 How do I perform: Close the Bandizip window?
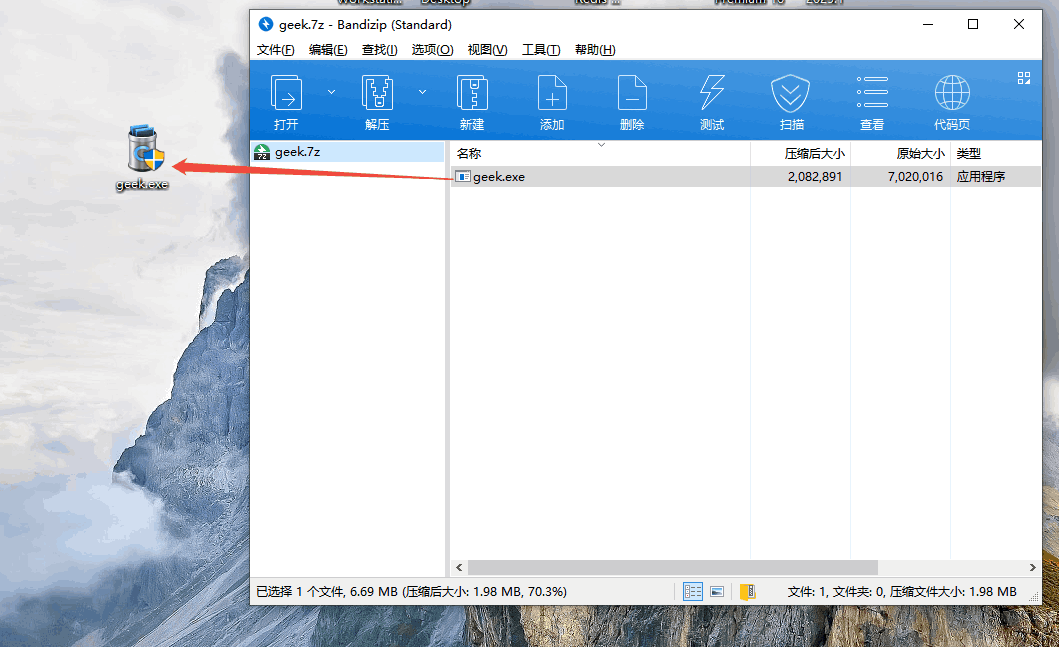tap(1018, 24)
